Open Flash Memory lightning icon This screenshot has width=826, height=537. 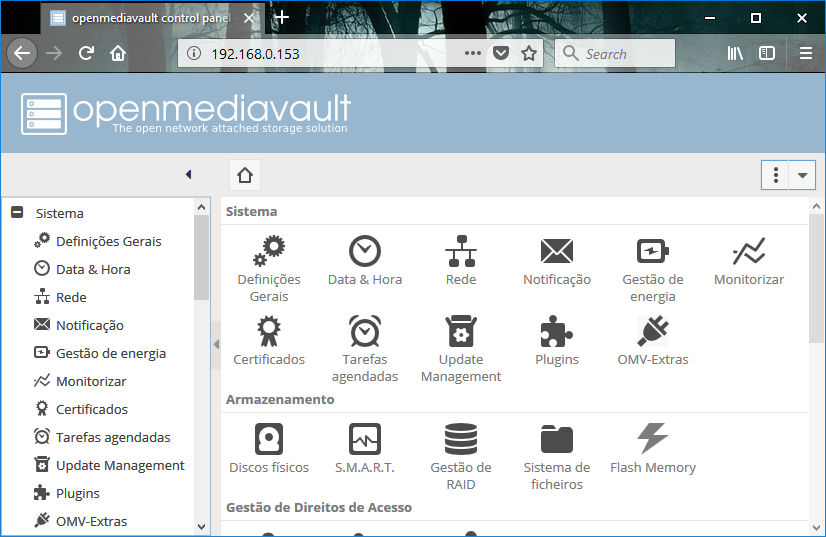(653, 439)
